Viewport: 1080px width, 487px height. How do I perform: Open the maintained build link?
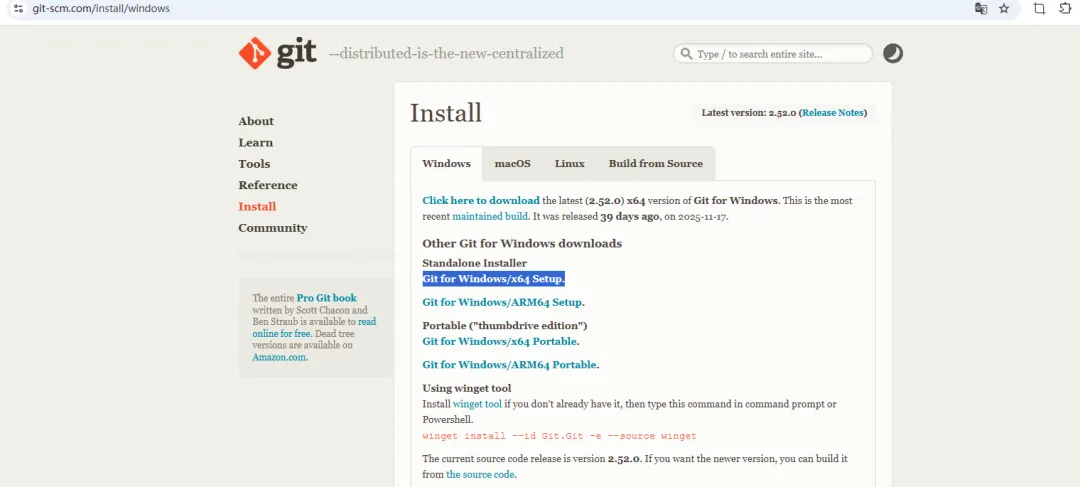[x=490, y=216]
